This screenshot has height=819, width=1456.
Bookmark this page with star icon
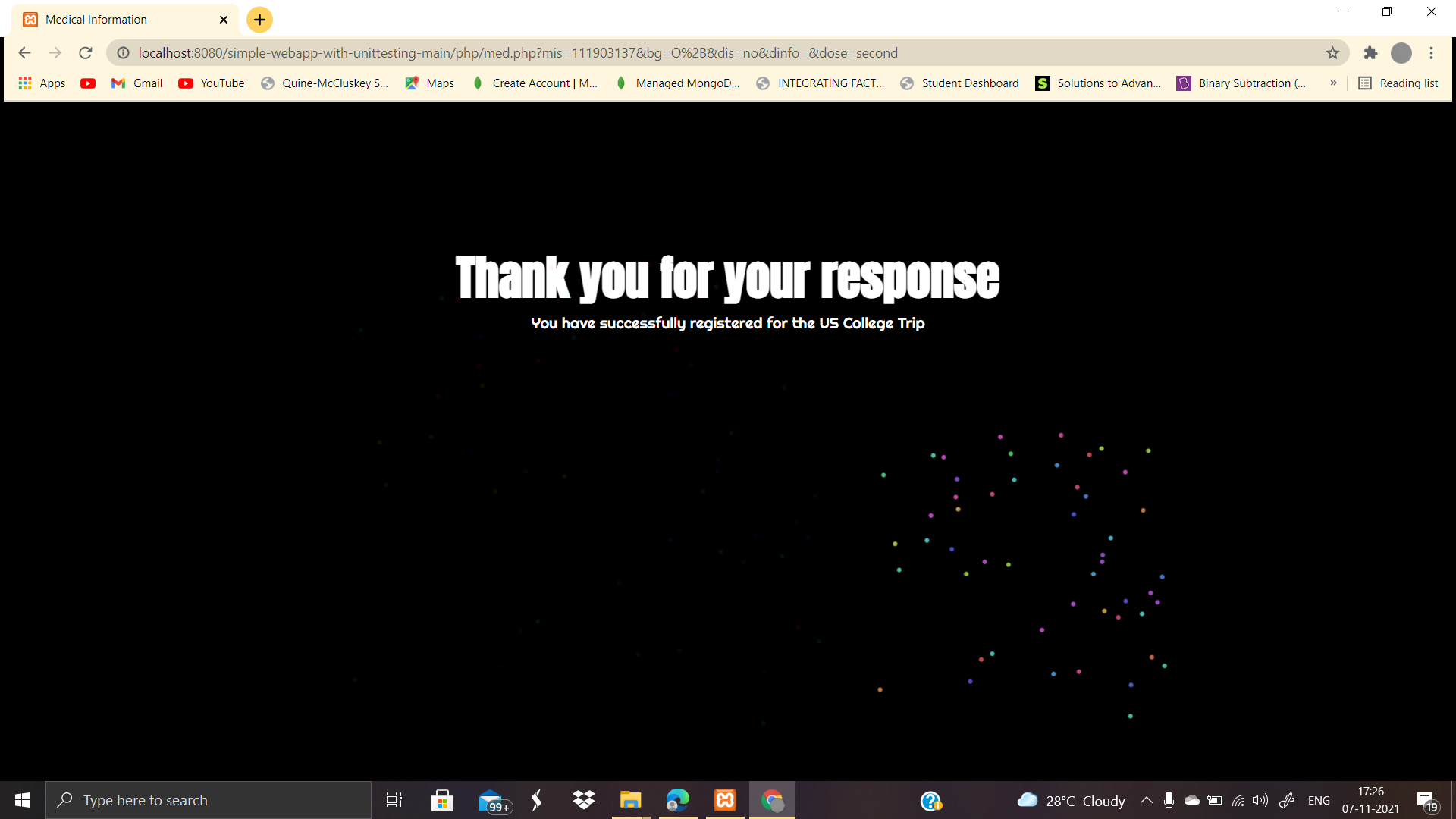[1332, 53]
